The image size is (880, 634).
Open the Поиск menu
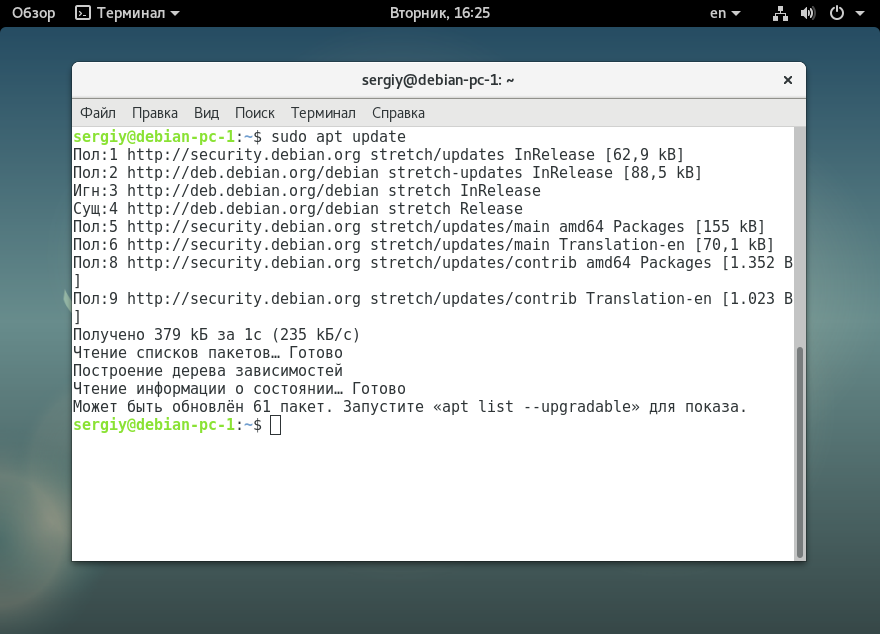click(255, 113)
